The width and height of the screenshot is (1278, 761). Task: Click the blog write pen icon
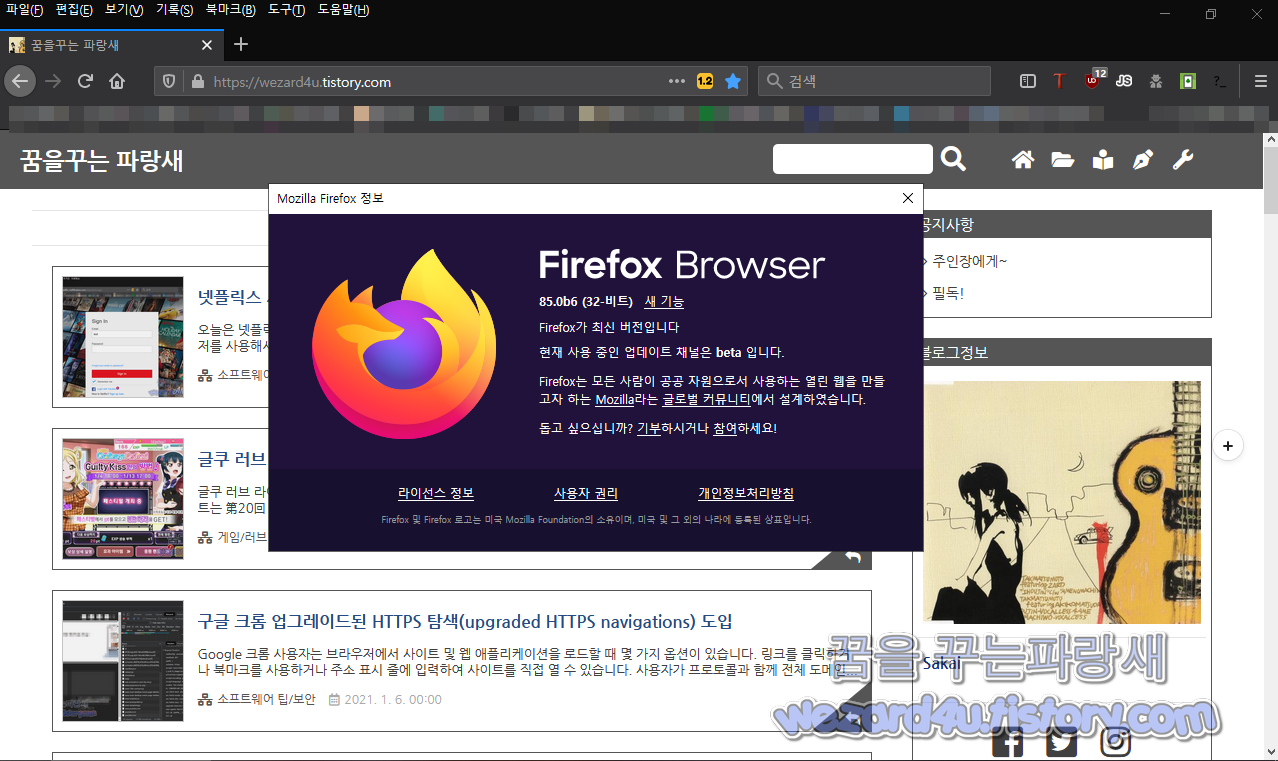tap(1143, 160)
